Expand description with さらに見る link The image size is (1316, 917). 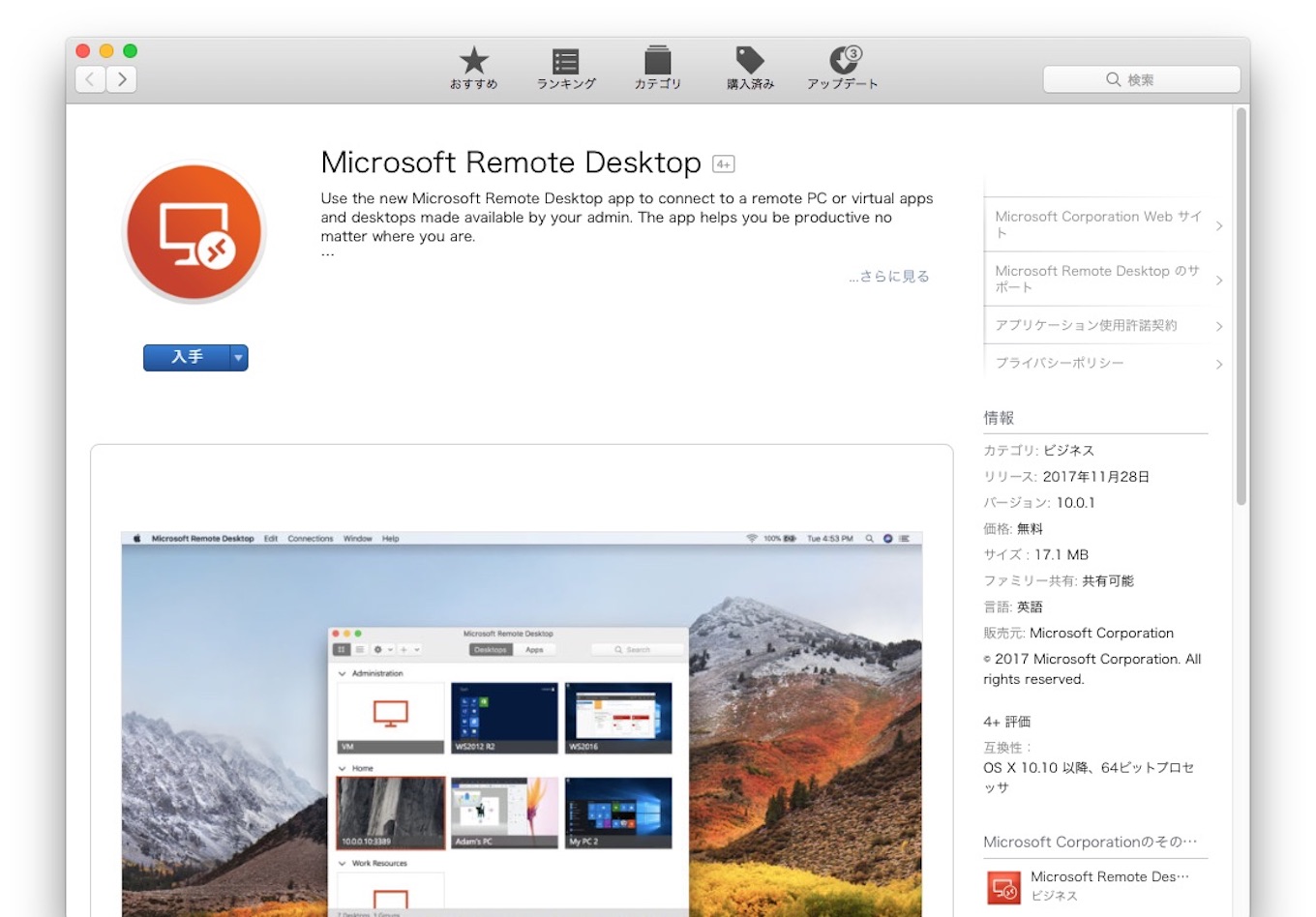[889, 277]
